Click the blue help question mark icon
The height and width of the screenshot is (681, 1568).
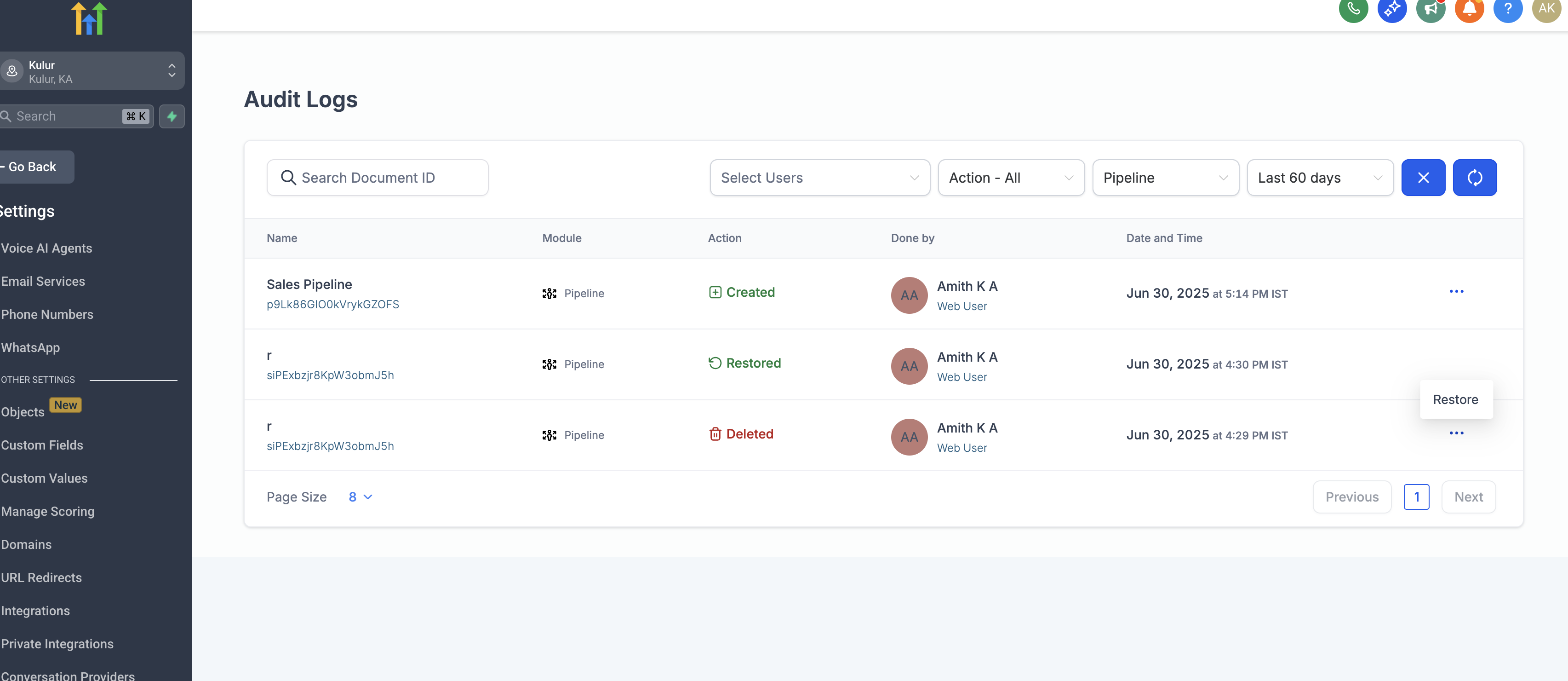click(x=1507, y=9)
